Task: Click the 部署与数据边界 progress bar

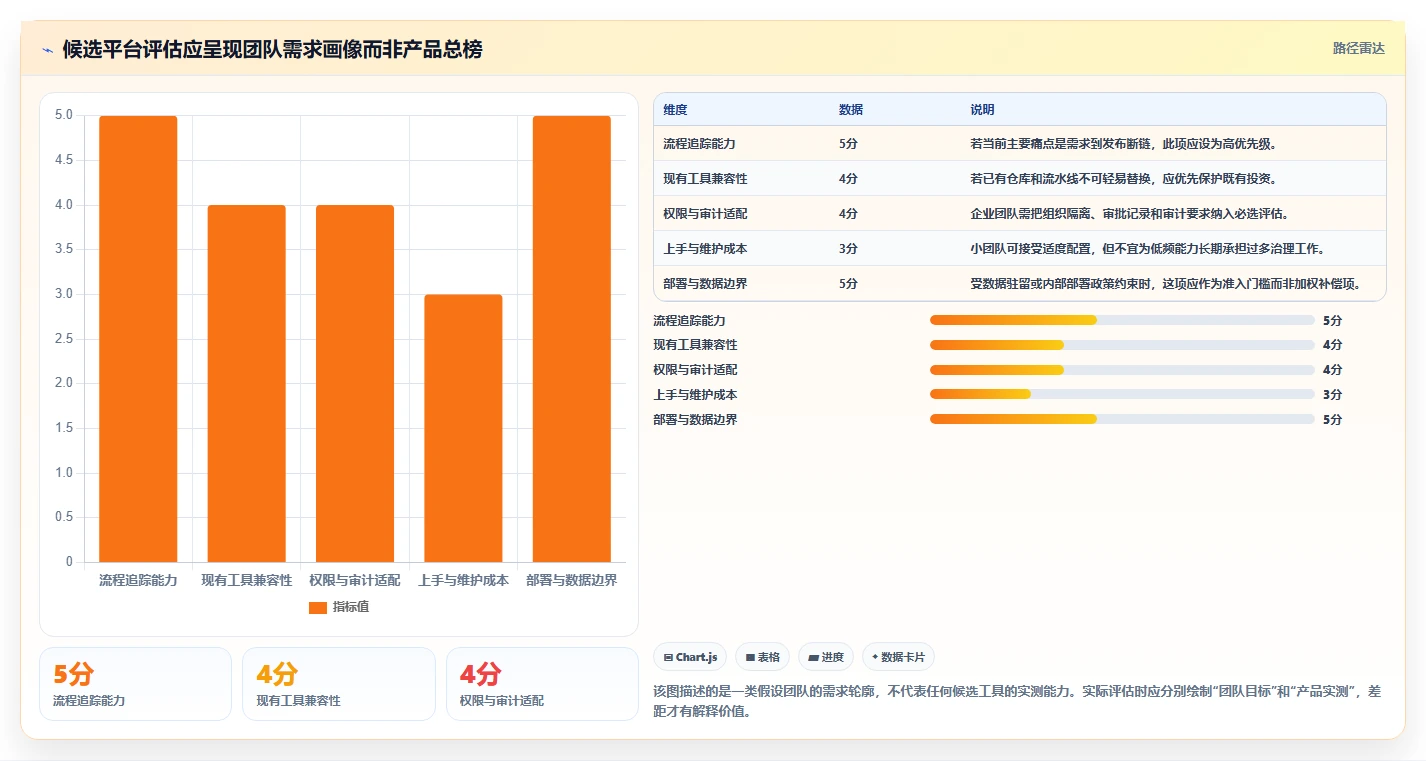Action: point(1122,419)
